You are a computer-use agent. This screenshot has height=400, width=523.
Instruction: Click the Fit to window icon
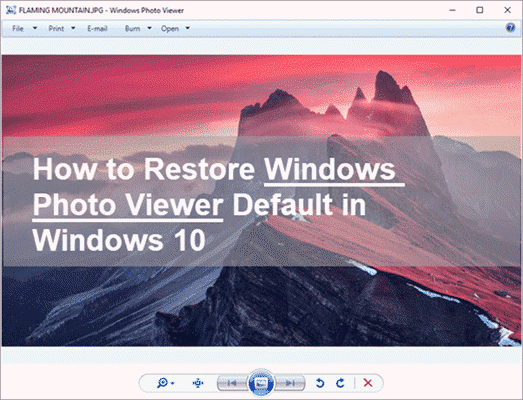point(198,383)
